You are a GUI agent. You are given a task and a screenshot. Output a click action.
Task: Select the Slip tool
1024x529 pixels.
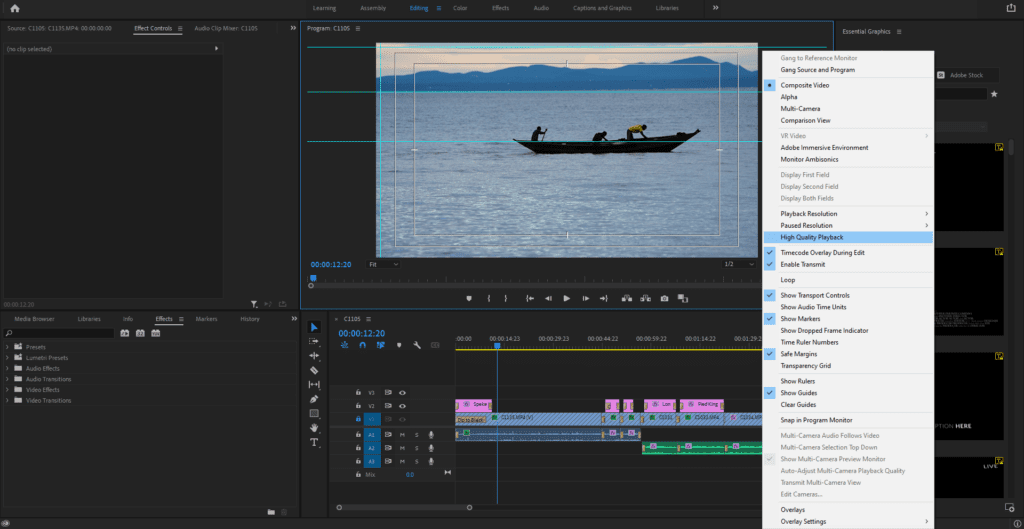click(x=314, y=385)
